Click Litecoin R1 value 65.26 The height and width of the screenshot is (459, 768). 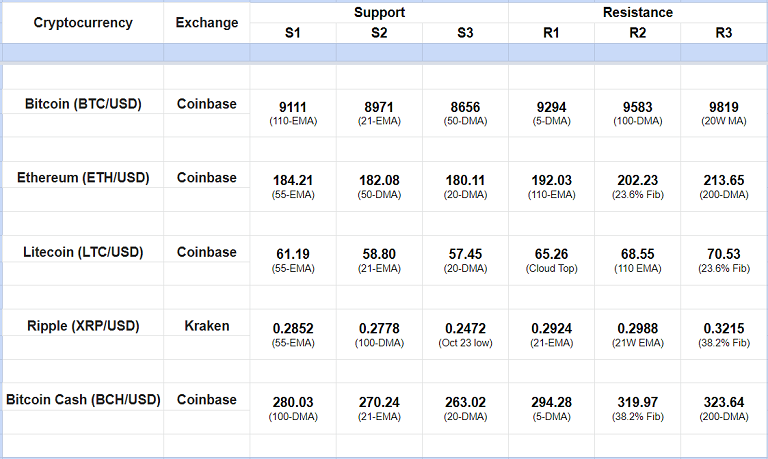tap(552, 254)
